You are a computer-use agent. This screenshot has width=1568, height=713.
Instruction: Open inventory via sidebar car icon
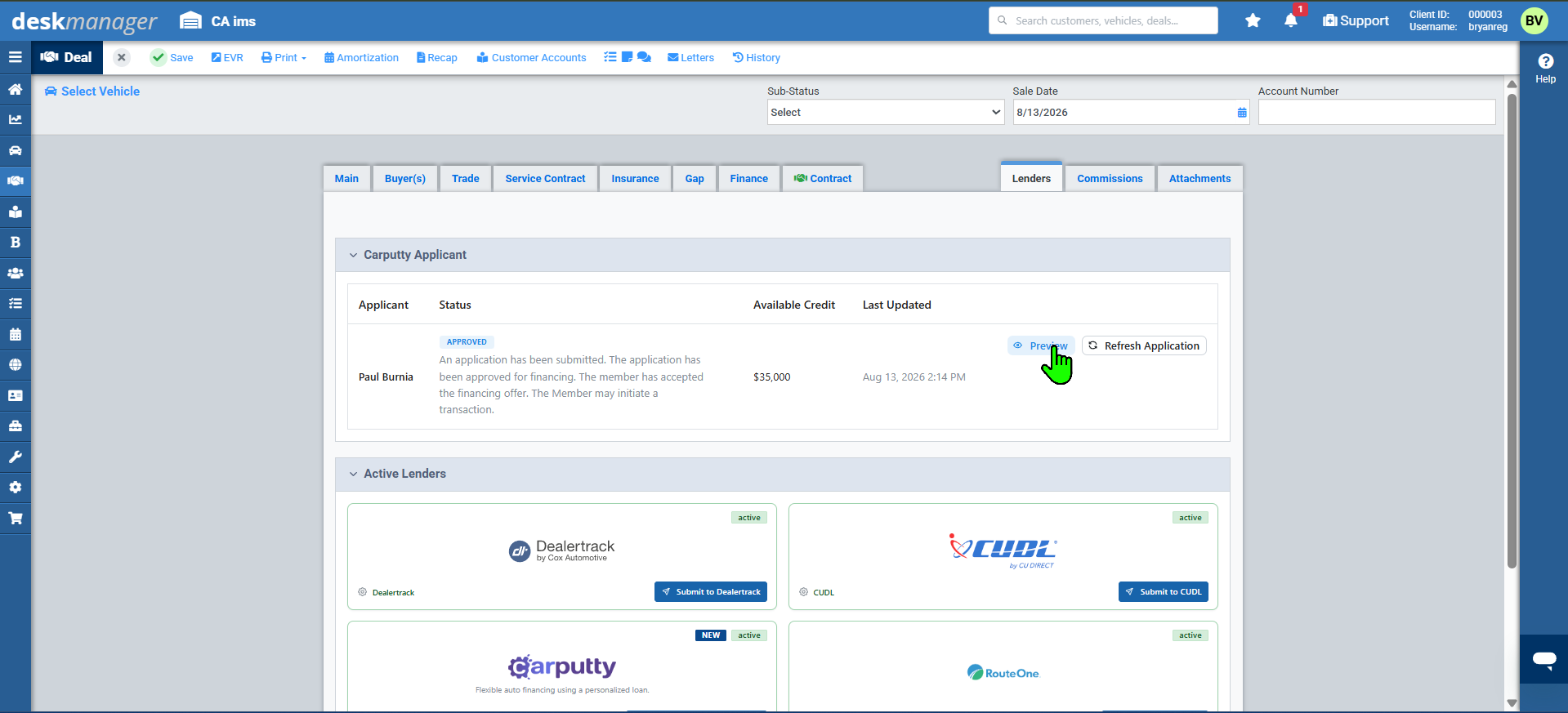(x=15, y=150)
